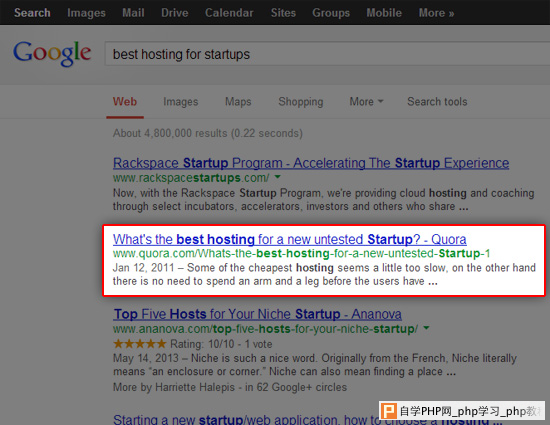This screenshot has width=550, height=425.
Task: Select the Shopping search tab
Action: tap(301, 102)
